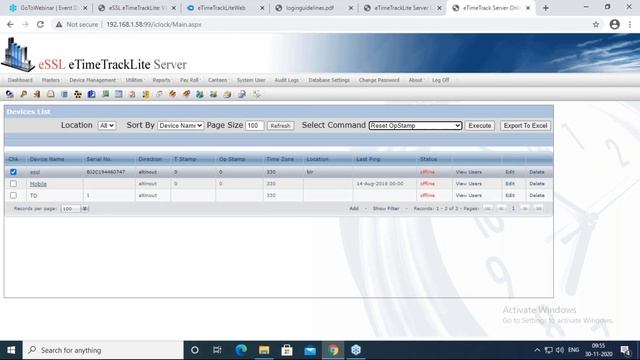Viewport: 640px width, 360px height.
Task: Click Delete in the TD row
Action: [537, 196]
